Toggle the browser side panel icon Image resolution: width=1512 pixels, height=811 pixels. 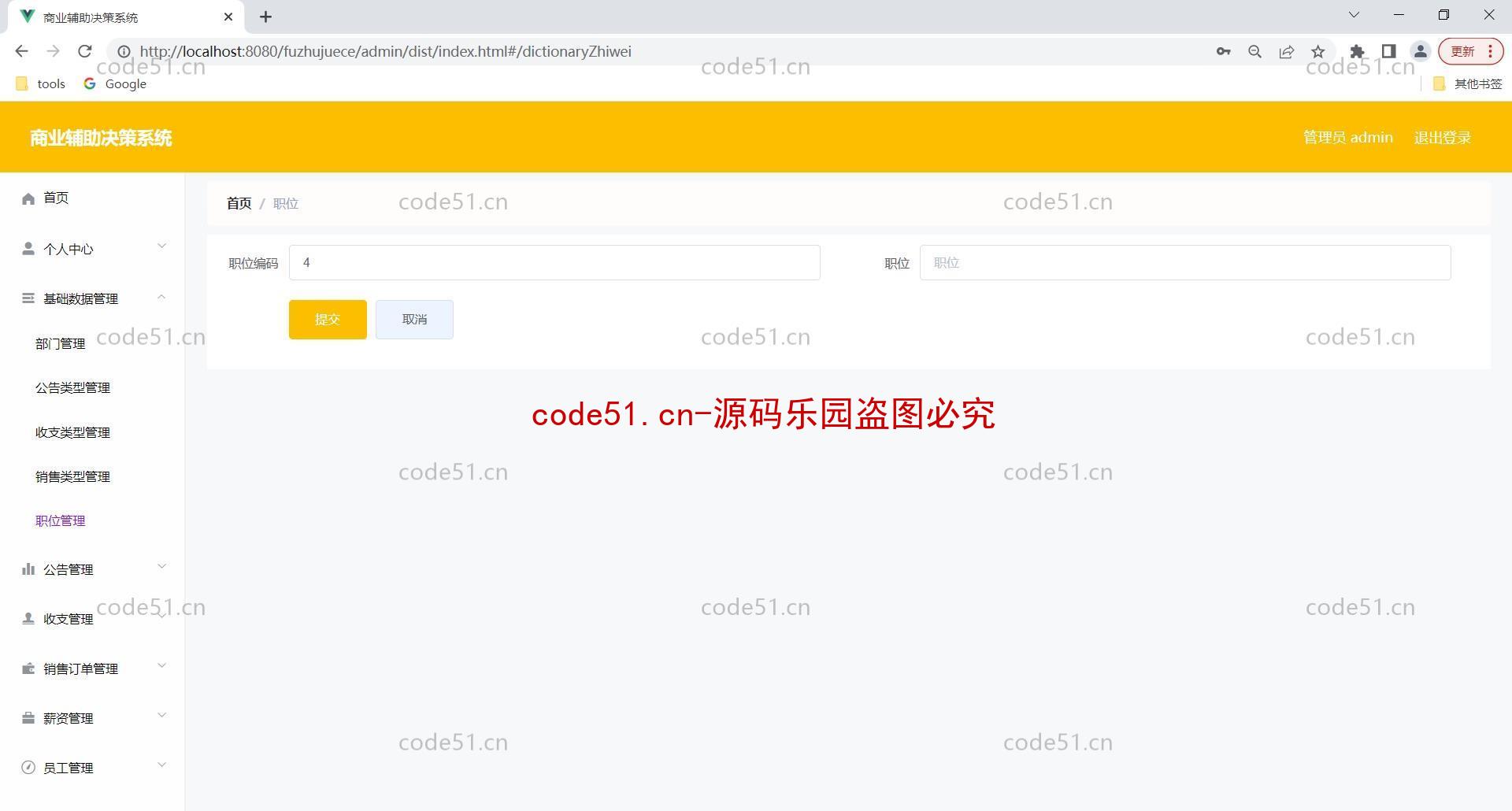[x=1388, y=51]
